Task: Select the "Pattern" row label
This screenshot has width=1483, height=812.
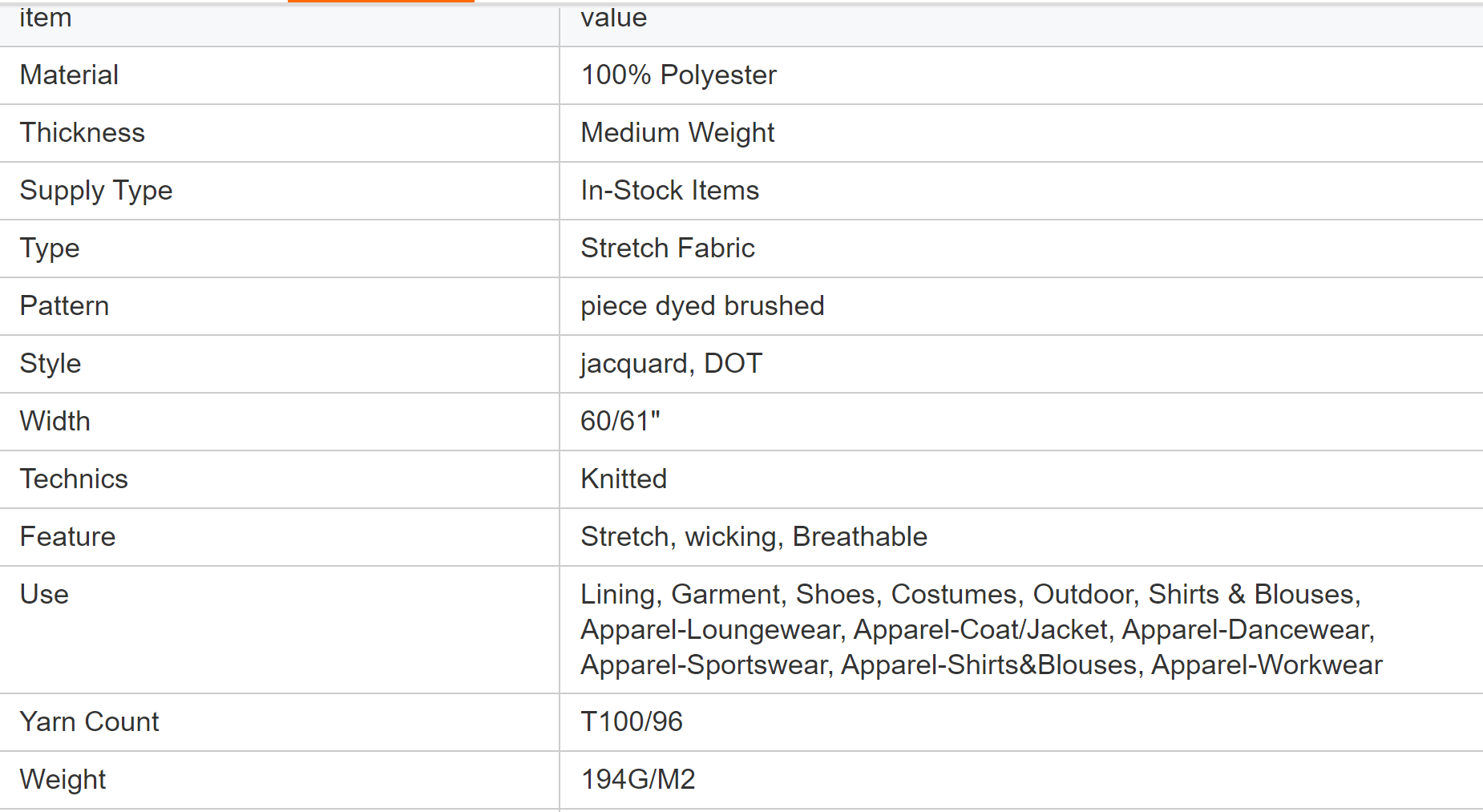Action: pyautogui.click(x=64, y=306)
